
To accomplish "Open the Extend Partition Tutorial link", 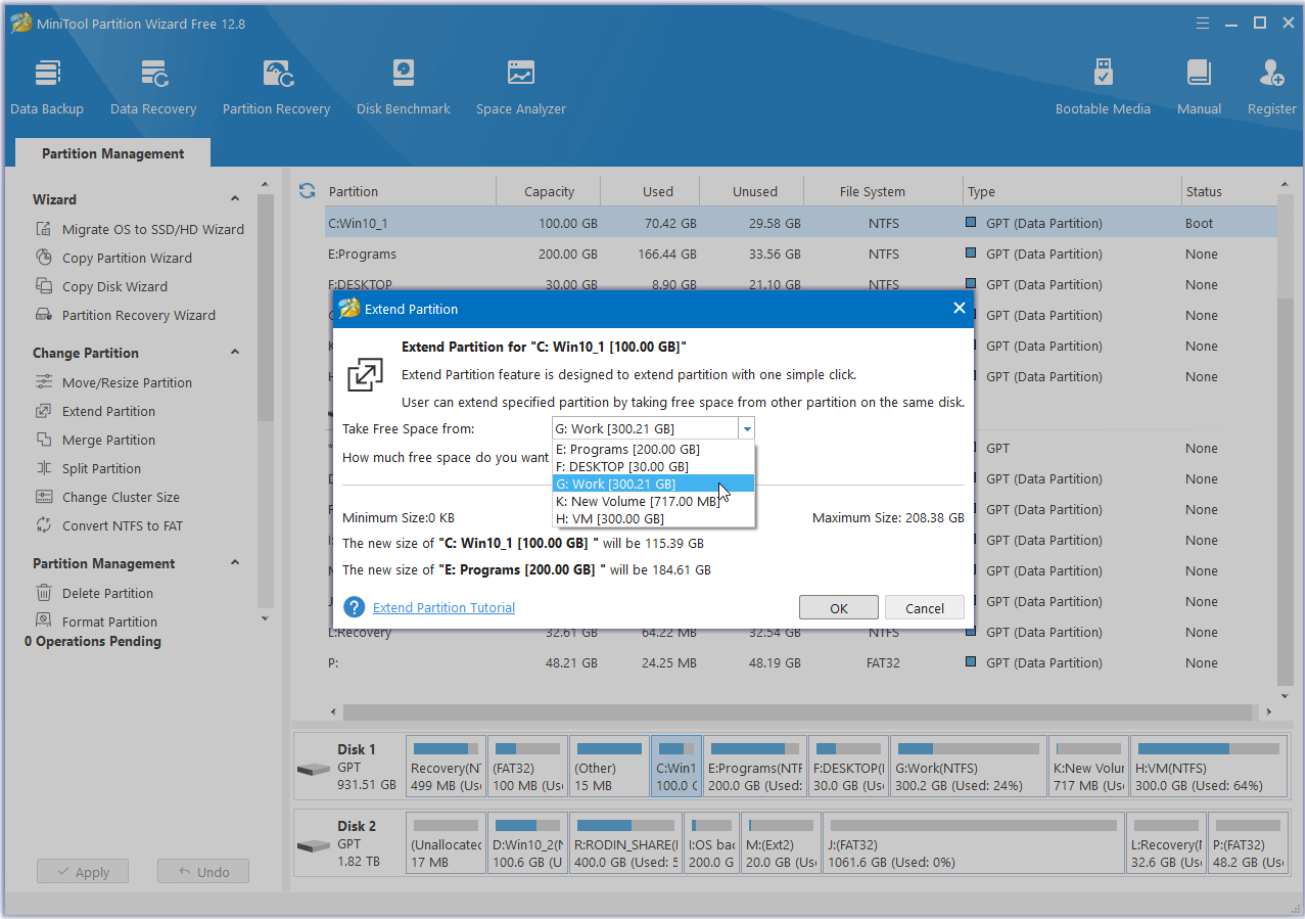I will (444, 607).
